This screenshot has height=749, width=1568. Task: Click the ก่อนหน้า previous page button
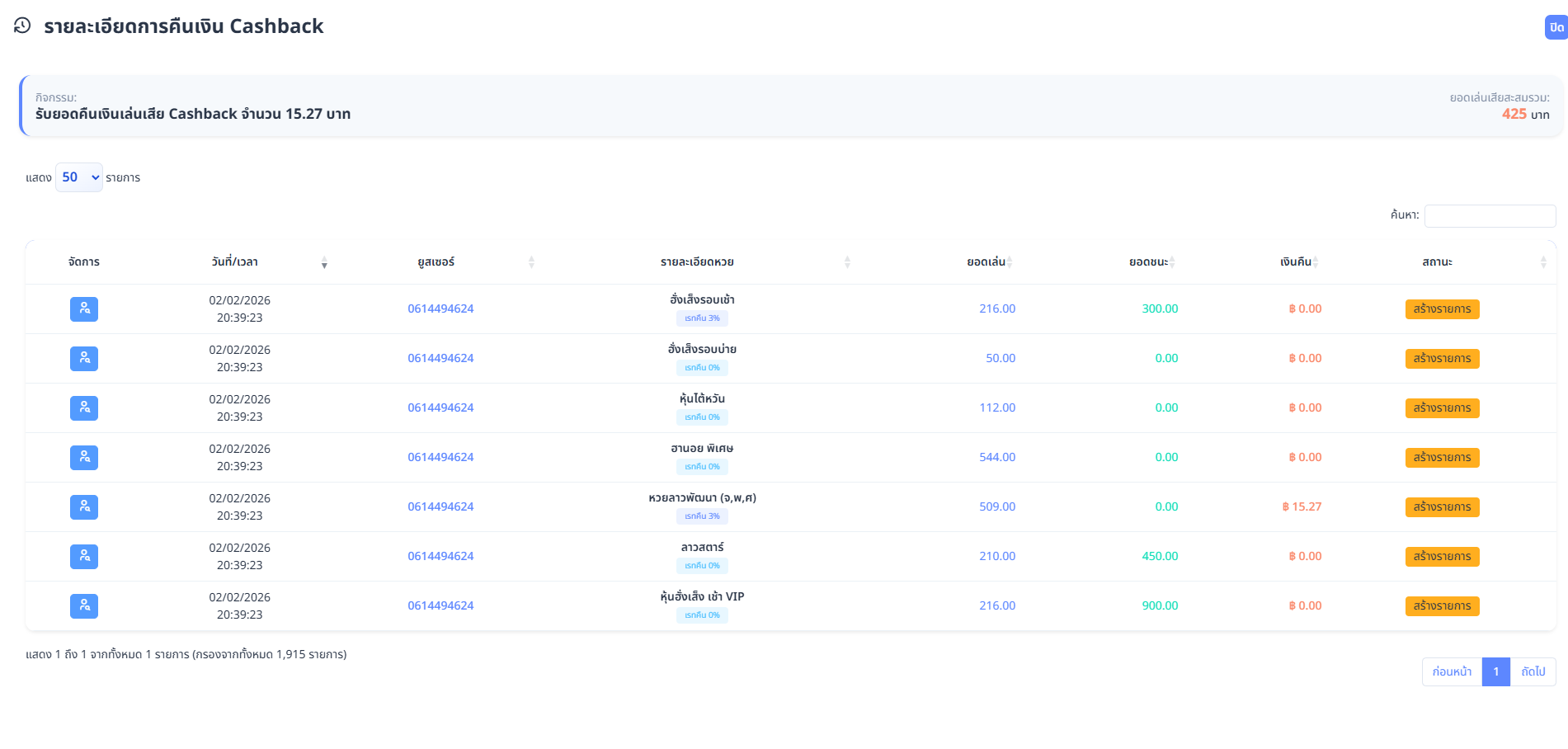click(x=1452, y=671)
